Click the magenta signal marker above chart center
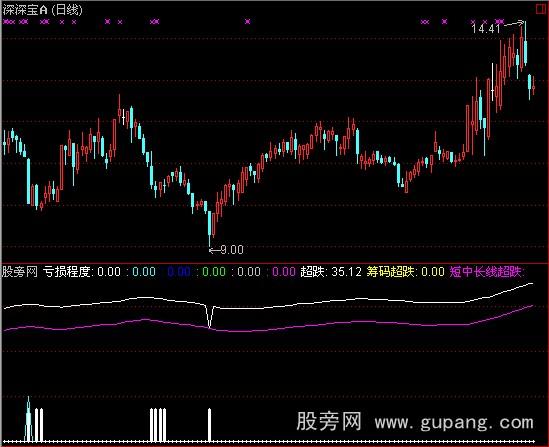549x447 pixels. pos(248,22)
